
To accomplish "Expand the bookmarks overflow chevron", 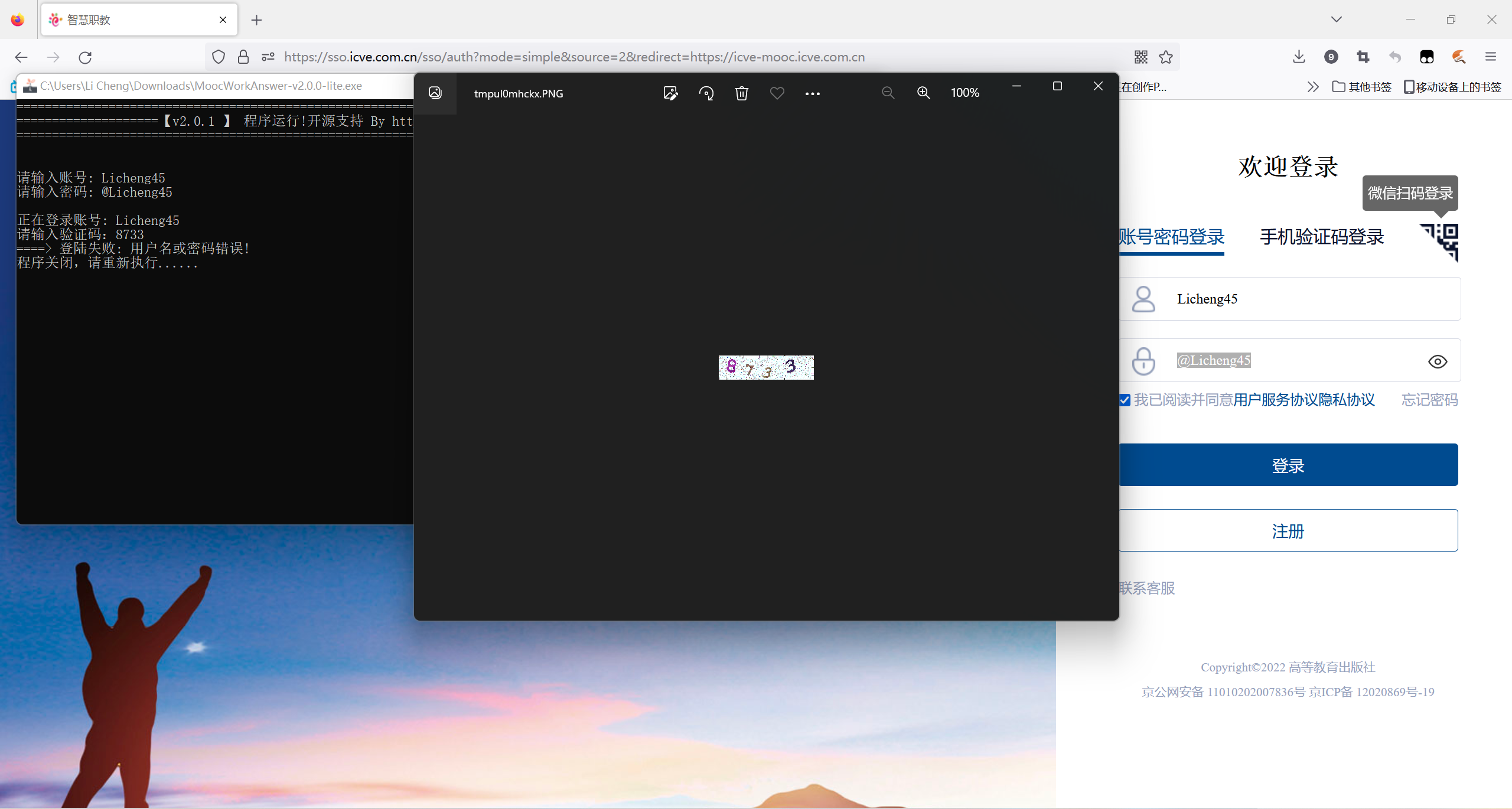I will (1312, 86).
